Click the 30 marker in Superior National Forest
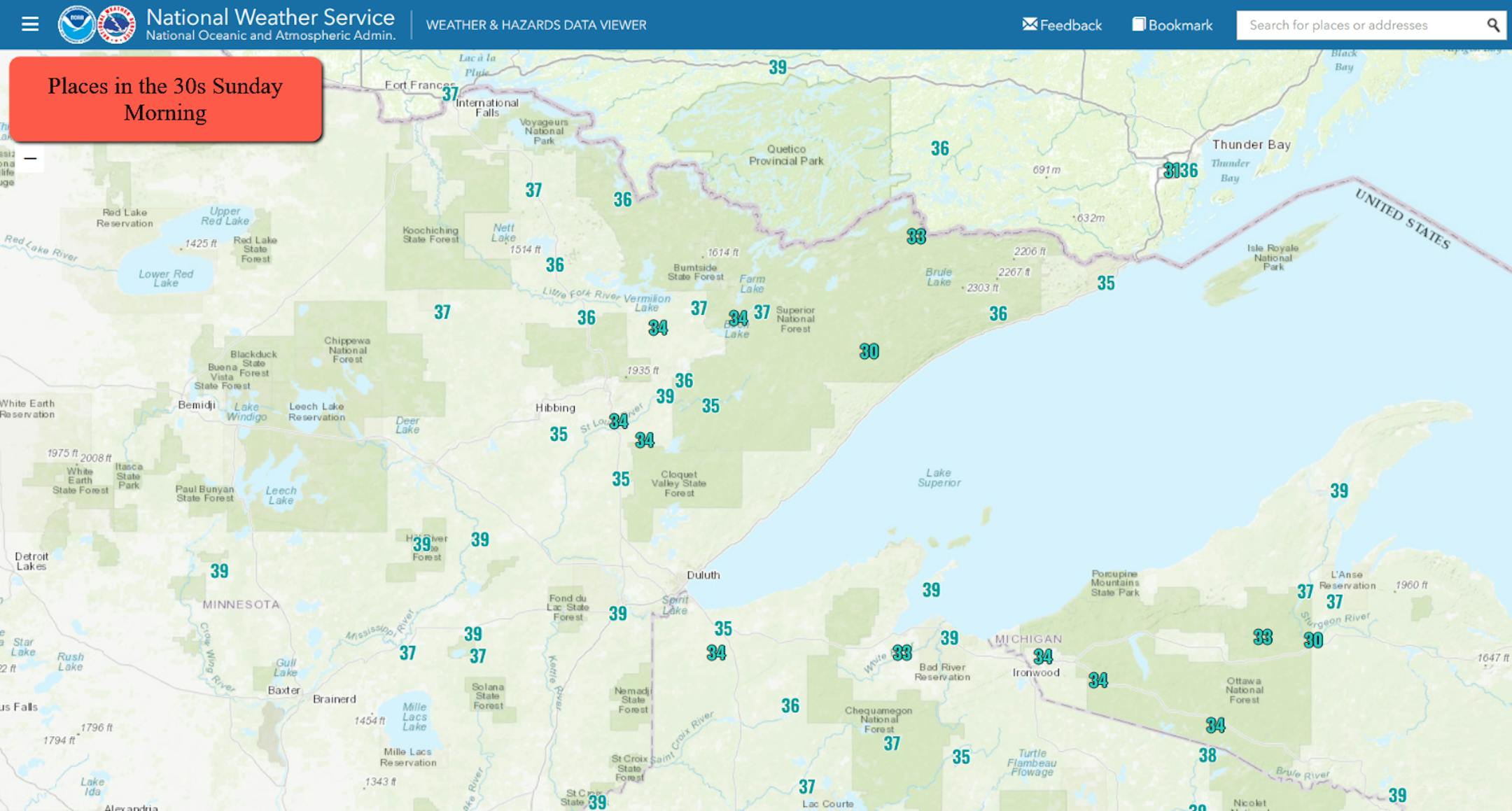 (869, 351)
